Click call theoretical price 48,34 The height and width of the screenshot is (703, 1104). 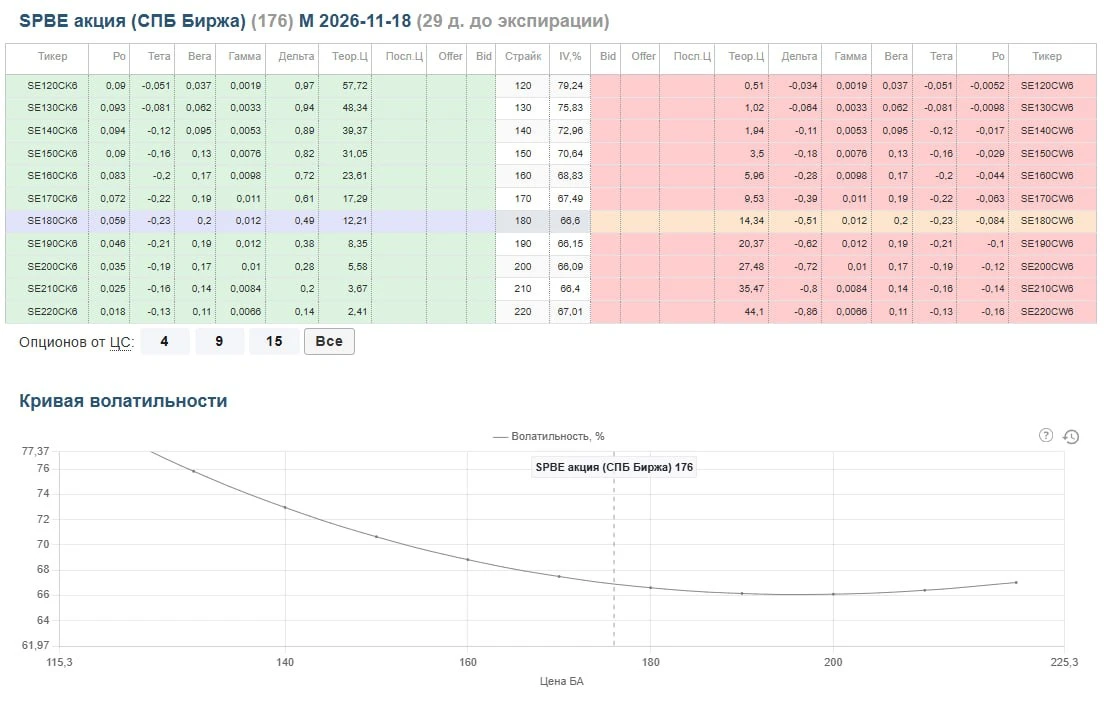click(355, 108)
